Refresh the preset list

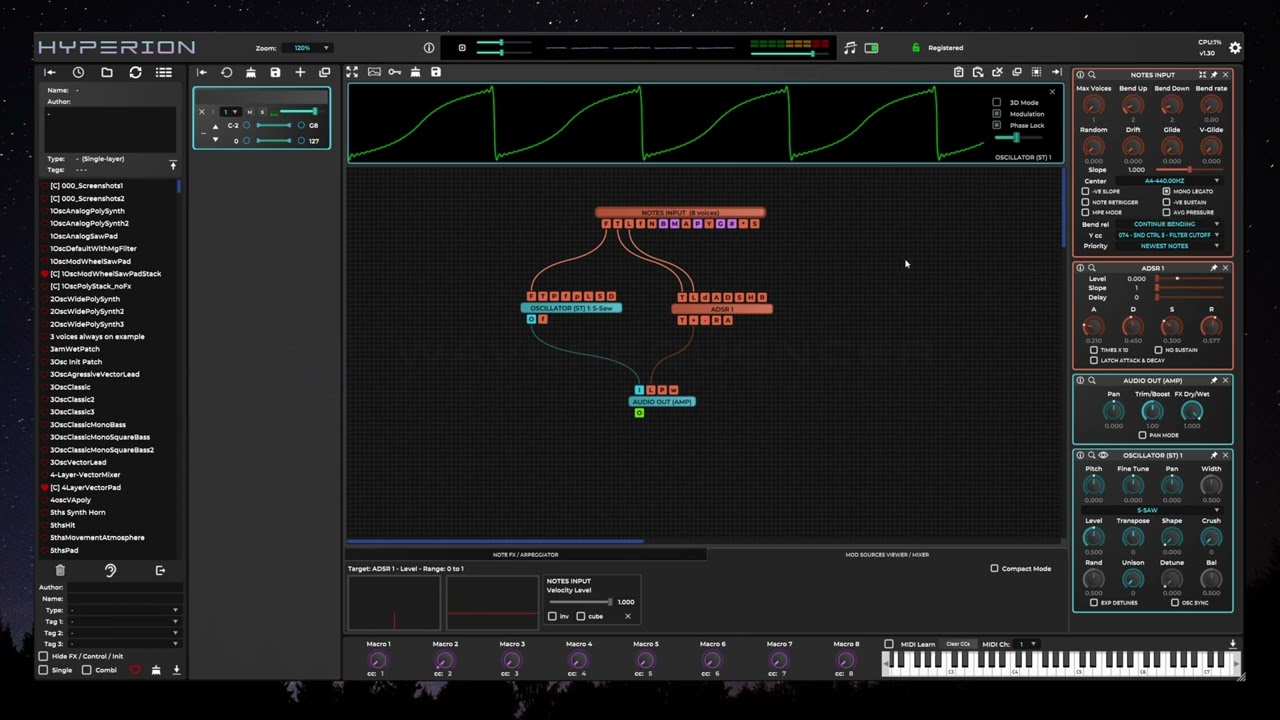click(x=135, y=72)
